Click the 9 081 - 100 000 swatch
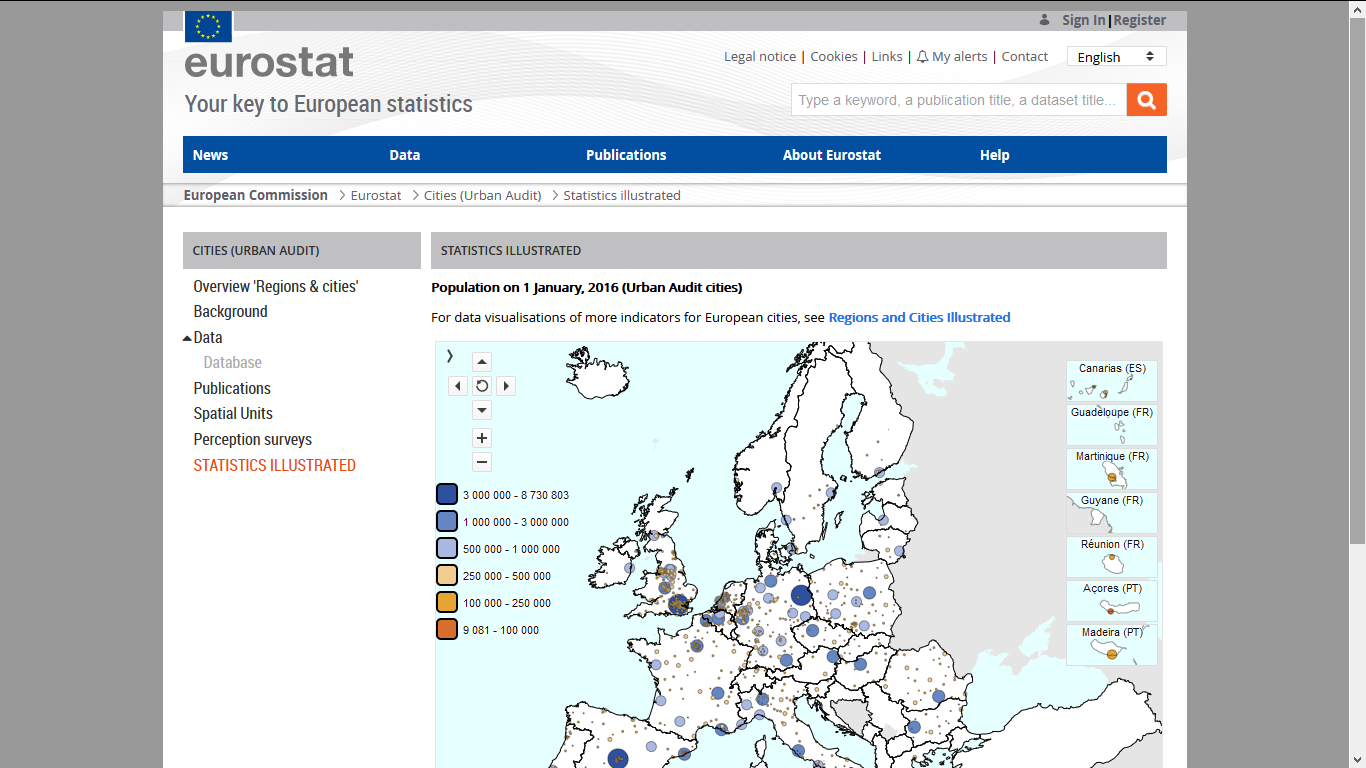1366x768 pixels. coord(447,629)
